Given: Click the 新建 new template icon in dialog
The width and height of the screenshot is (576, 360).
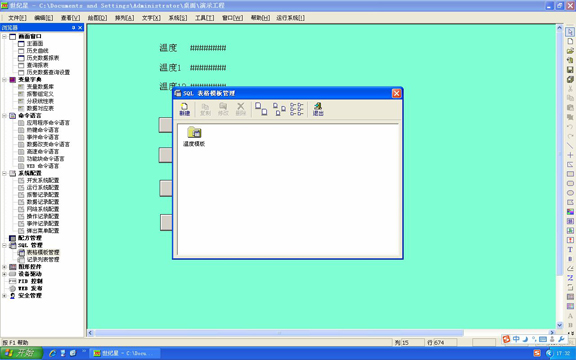Looking at the screenshot, I should pos(184,109).
